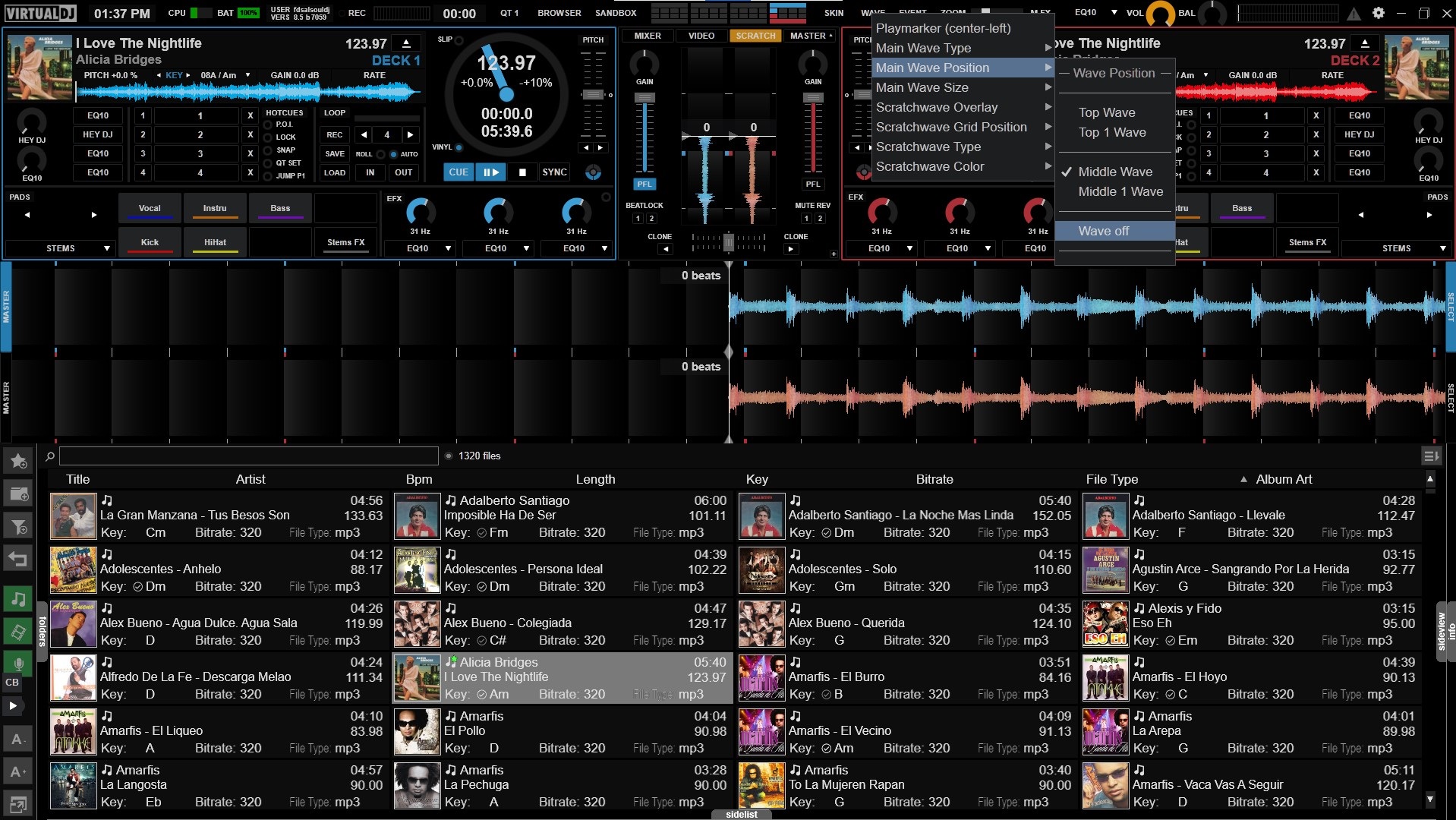Click the warning triangle icon in top bar
Image resolution: width=1456 pixels, height=820 pixels.
tap(1354, 14)
